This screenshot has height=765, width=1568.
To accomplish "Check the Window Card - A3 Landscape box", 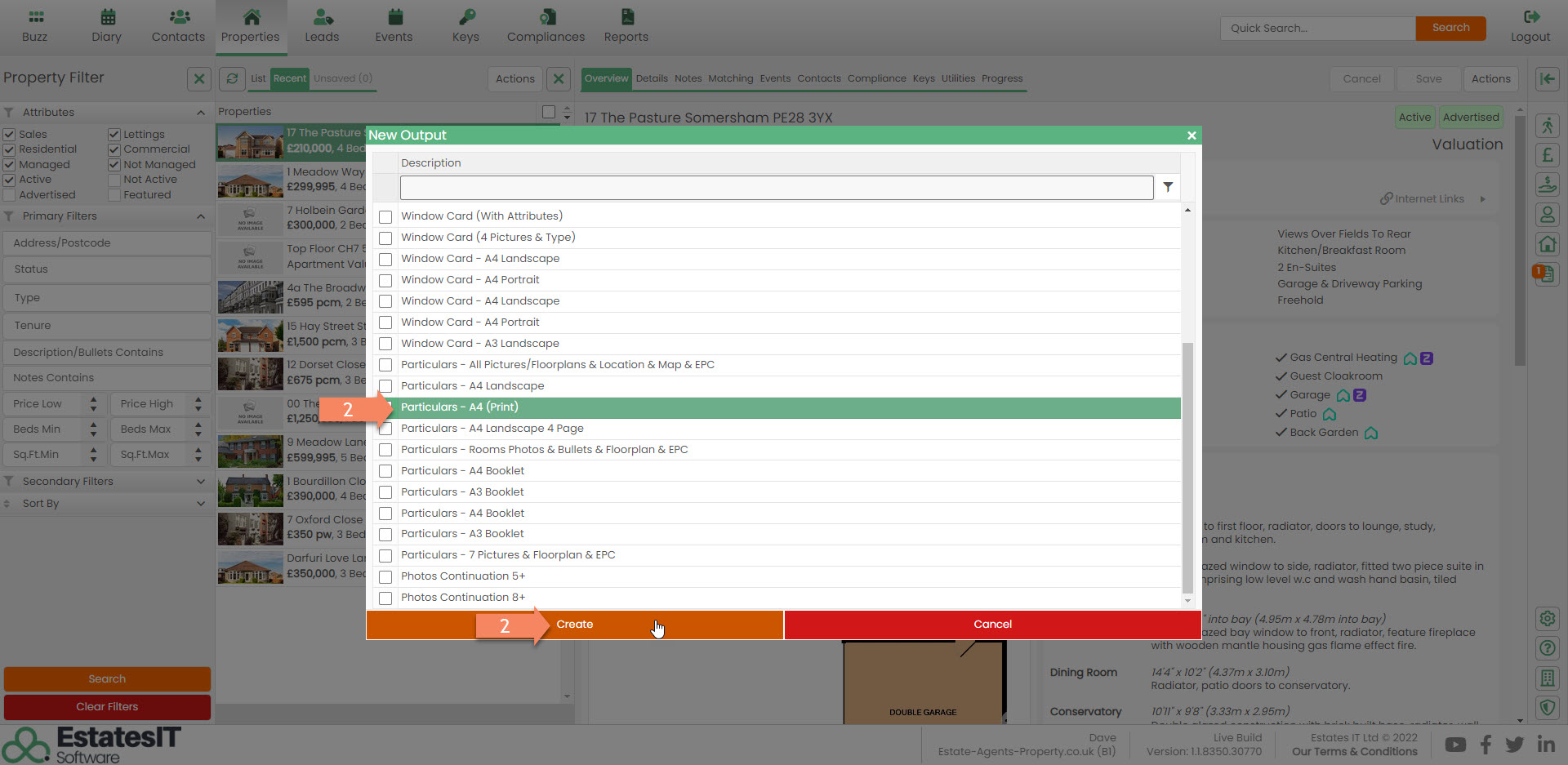I will point(385,344).
